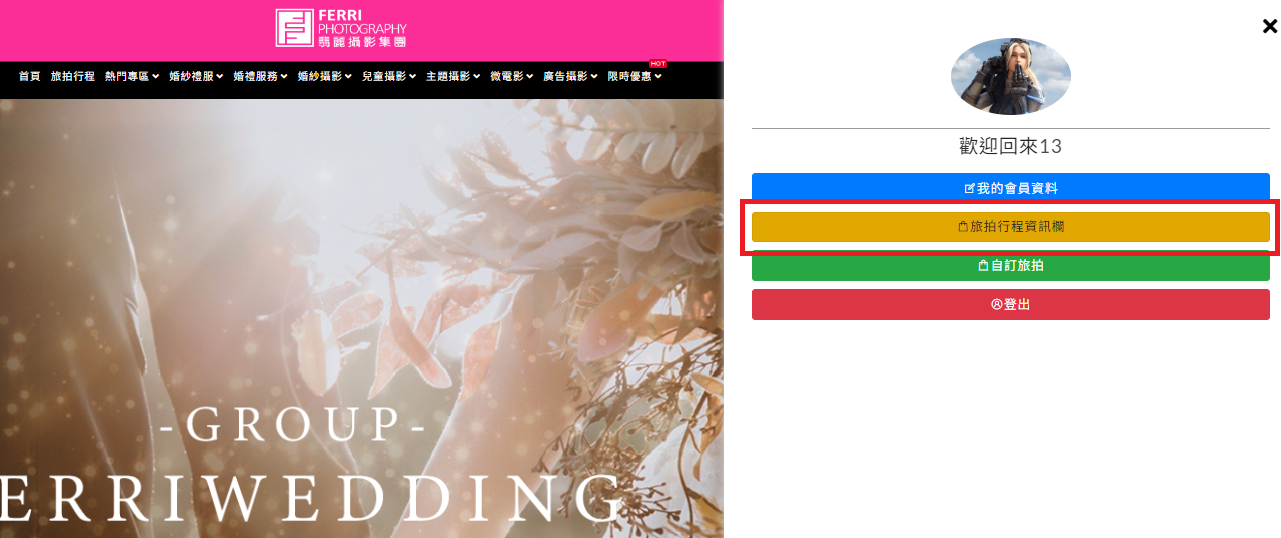
Task: Click the edit icon on 我的會員資料
Action: [969, 188]
